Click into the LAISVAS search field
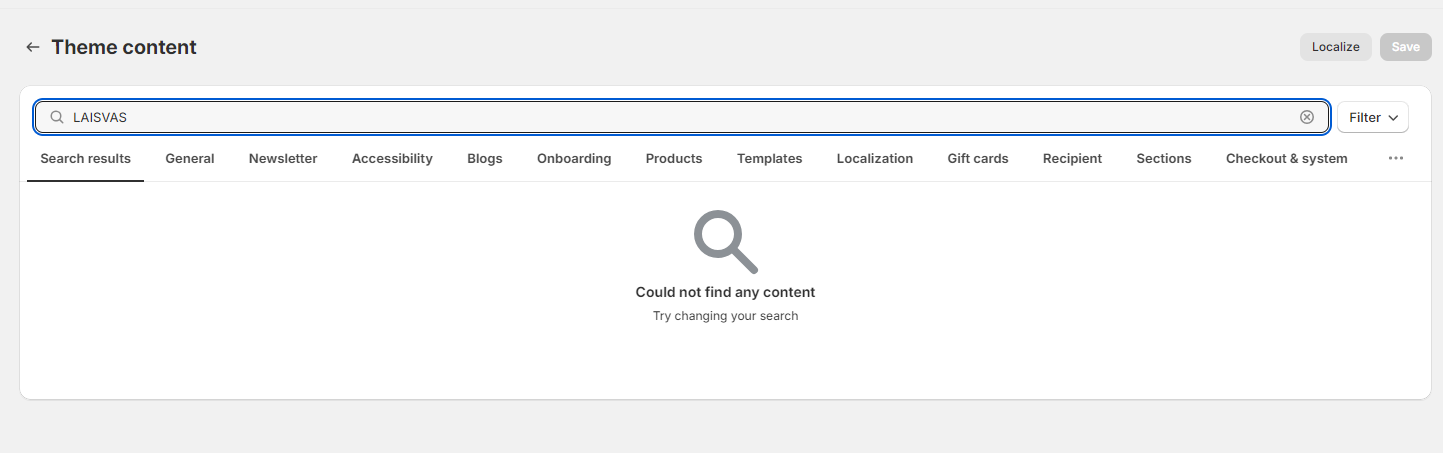 coord(680,117)
